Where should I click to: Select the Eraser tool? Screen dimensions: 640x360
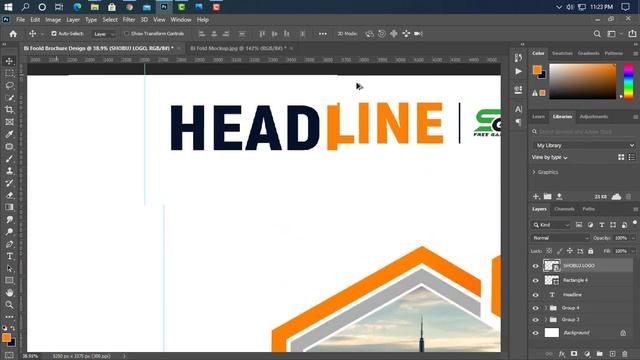(x=9, y=195)
